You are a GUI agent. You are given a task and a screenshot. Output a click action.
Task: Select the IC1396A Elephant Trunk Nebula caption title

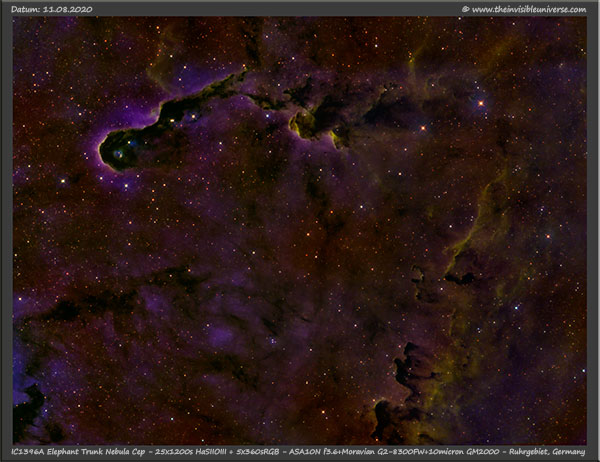point(75,452)
